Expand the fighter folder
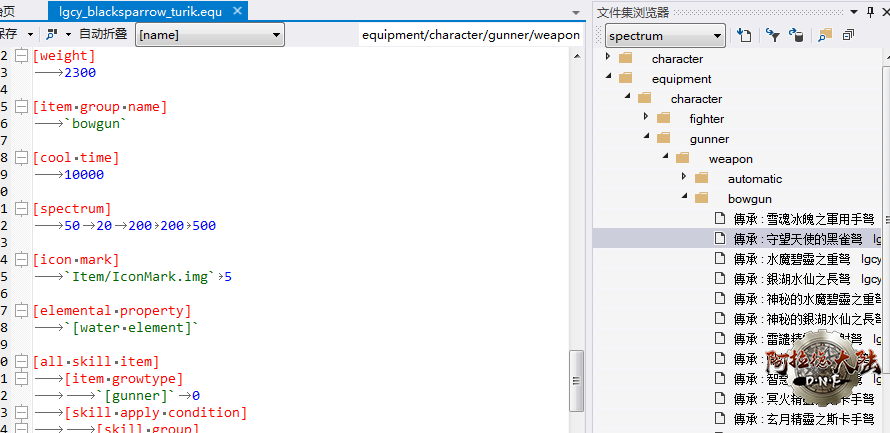Image resolution: width=890 pixels, height=433 pixels. click(x=647, y=118)
